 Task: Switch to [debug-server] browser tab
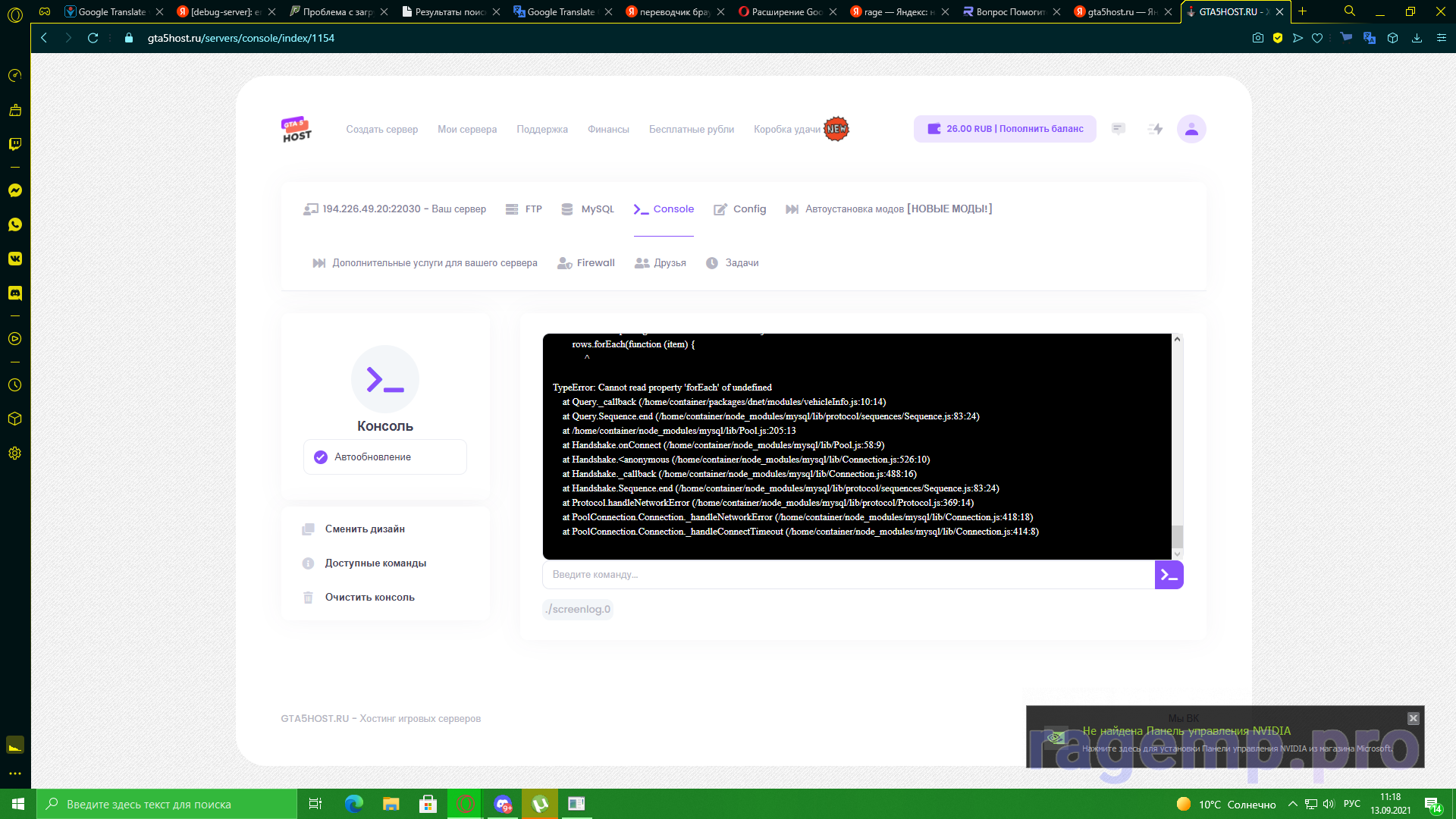point(225,11)
